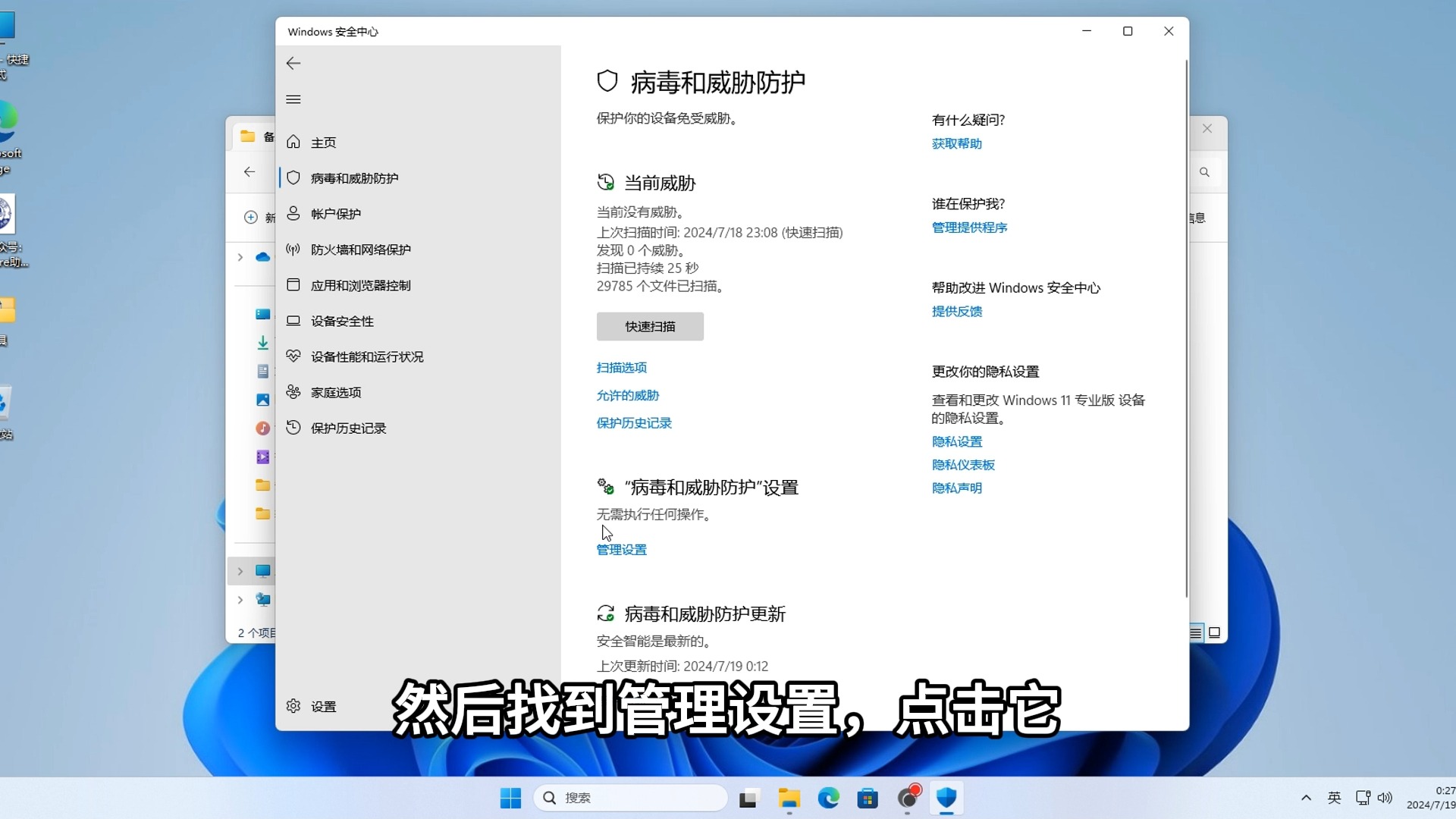Click the home icon in sidebar
Viewport: 1456px width, 819px height.
[x=293, y=142]
